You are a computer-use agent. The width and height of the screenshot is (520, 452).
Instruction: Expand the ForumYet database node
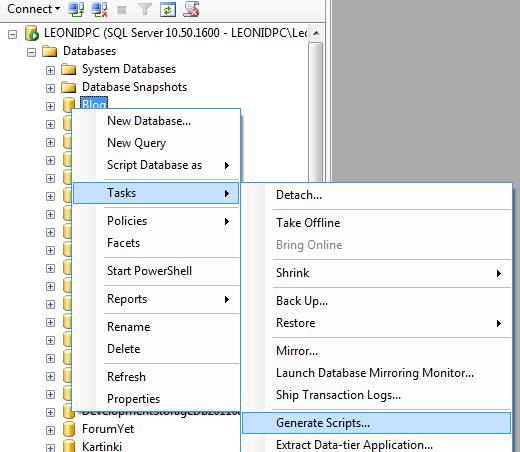[50, 430]
